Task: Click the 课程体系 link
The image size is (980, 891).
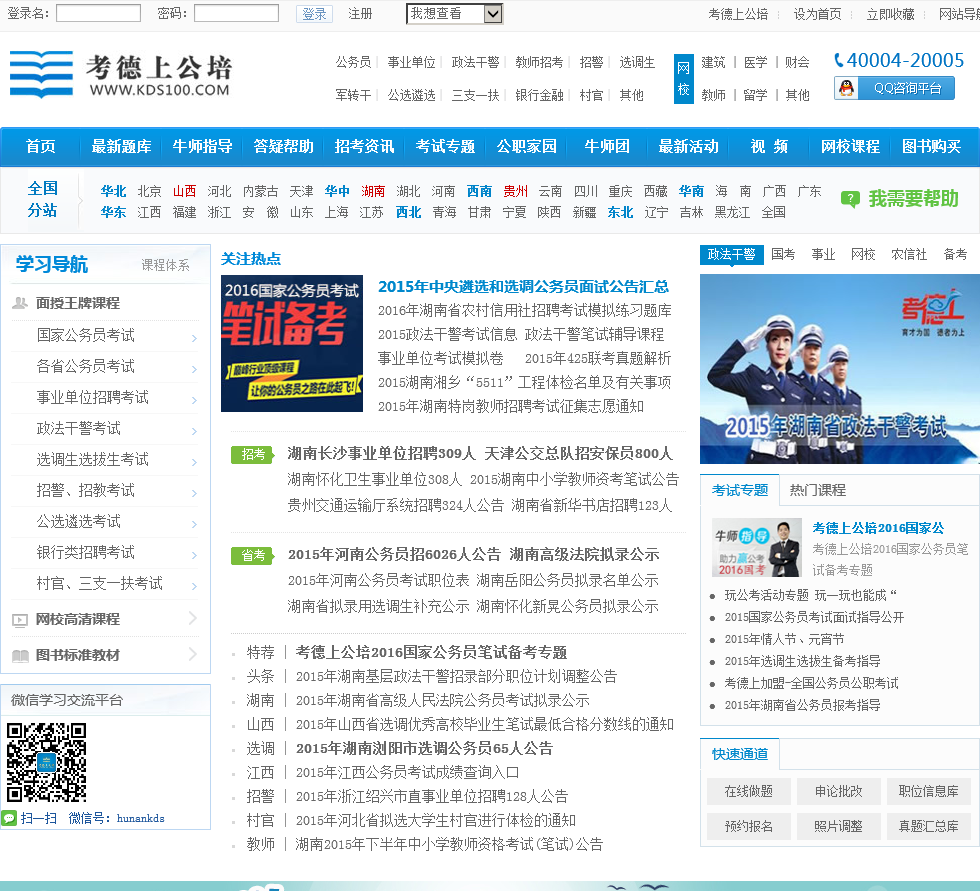Action: [x=165, y=265]
